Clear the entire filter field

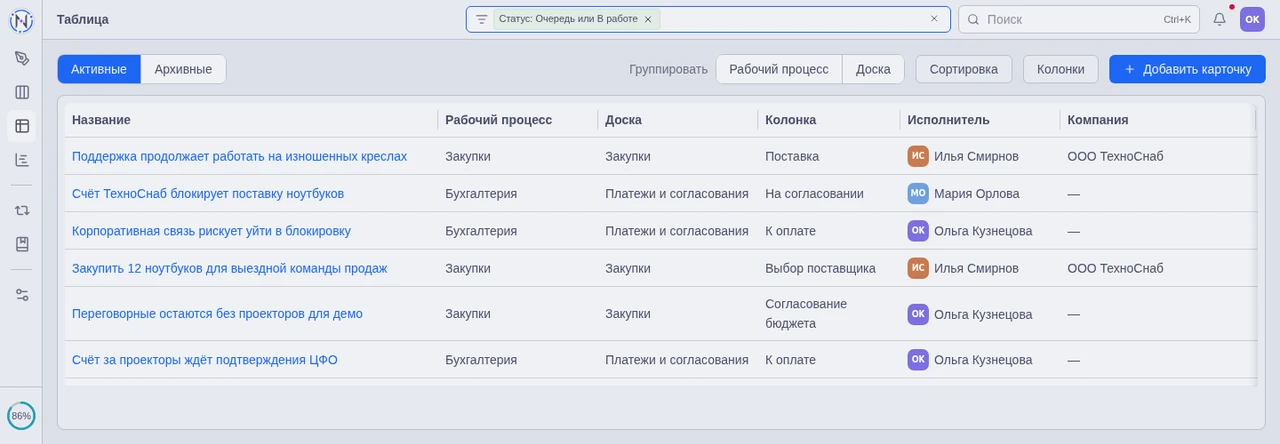[x=934, y=19]
